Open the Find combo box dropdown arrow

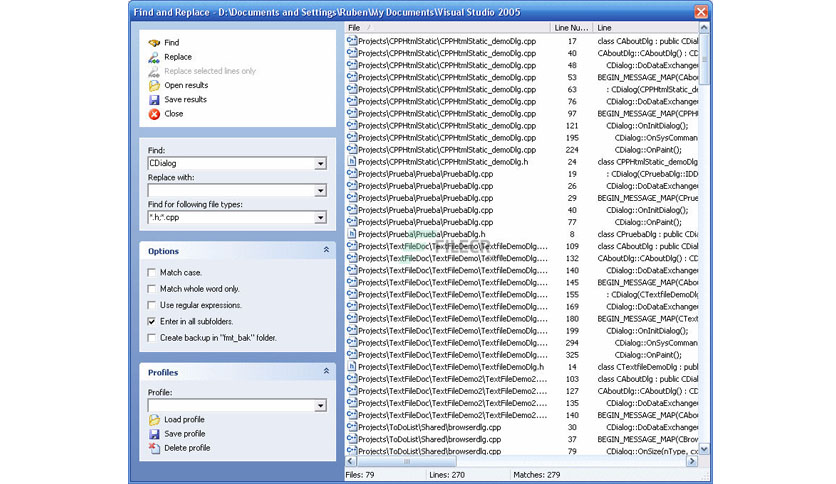(x=320, y=164)
